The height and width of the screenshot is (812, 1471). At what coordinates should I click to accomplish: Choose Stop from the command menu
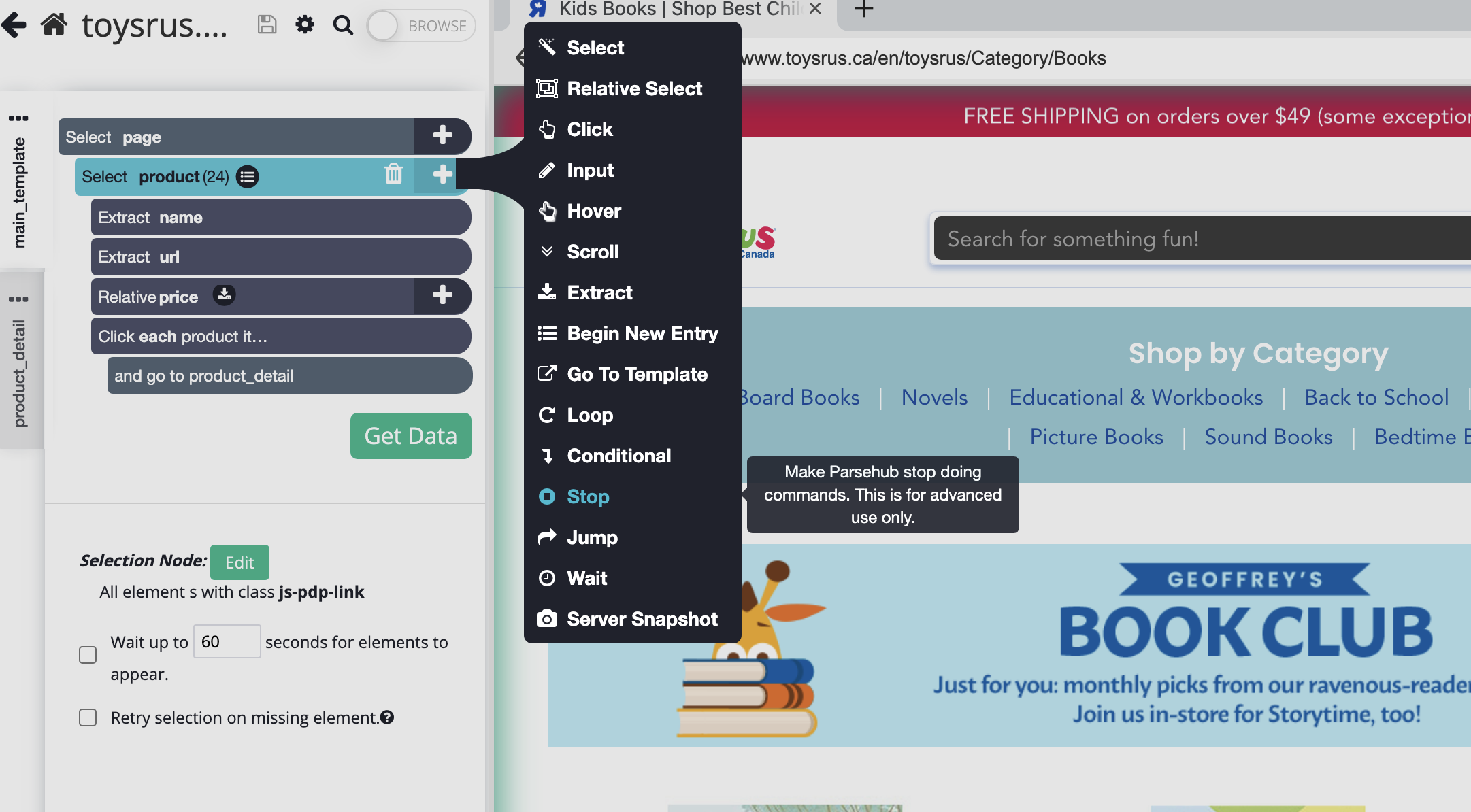[588, 496]
